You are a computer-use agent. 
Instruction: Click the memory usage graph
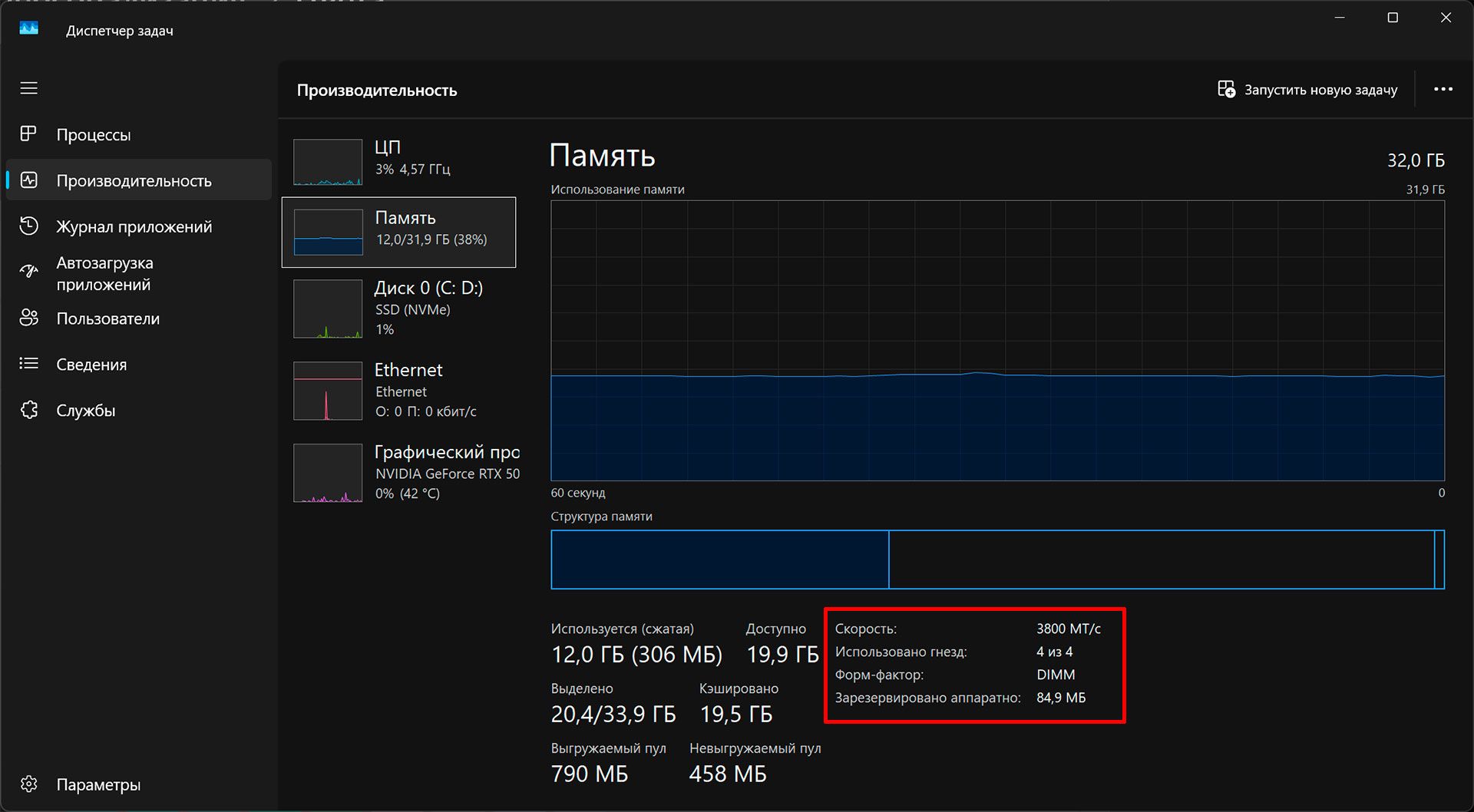point(997,341)
